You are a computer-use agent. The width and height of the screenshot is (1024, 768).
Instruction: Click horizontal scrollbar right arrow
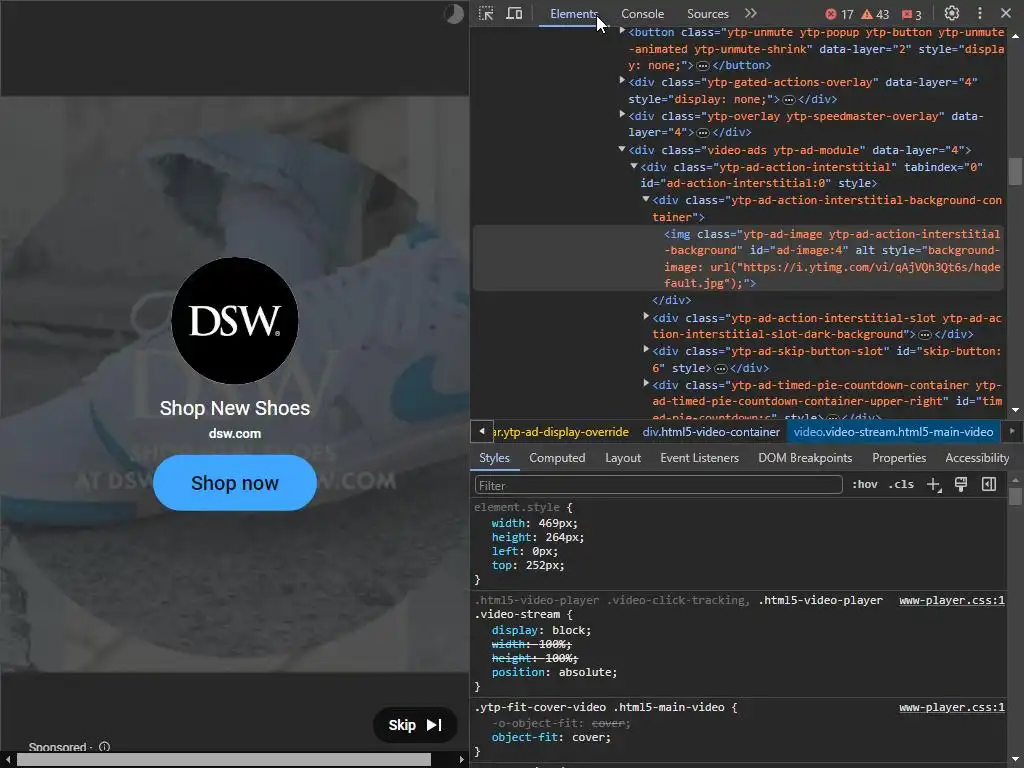pyautogui.click(x=462, y=760)
